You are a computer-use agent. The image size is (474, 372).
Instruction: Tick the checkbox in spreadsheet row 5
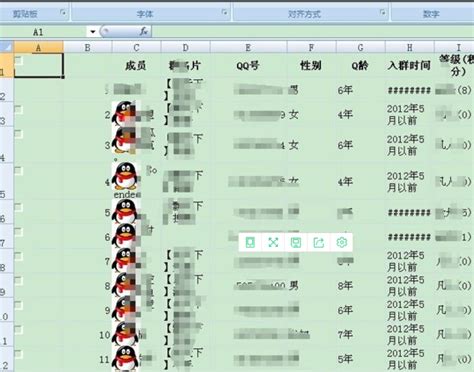19,171
